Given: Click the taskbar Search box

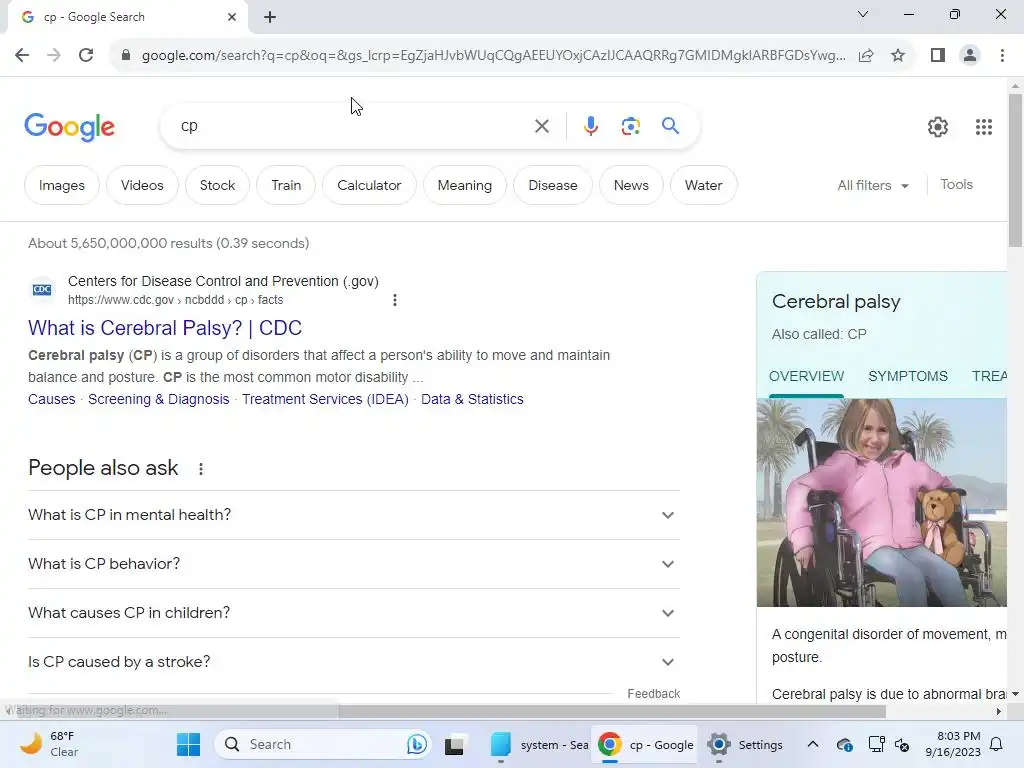Looking at the screenshot, I should [322, 744].
